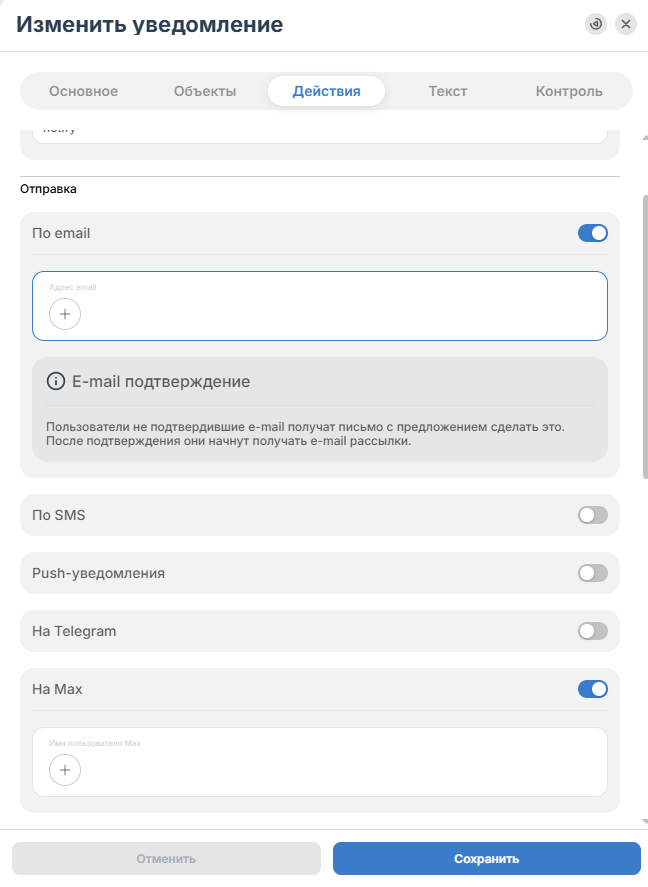Go to the Контроль tab
Screen dimensions: 648x887
tap(569, 91)
